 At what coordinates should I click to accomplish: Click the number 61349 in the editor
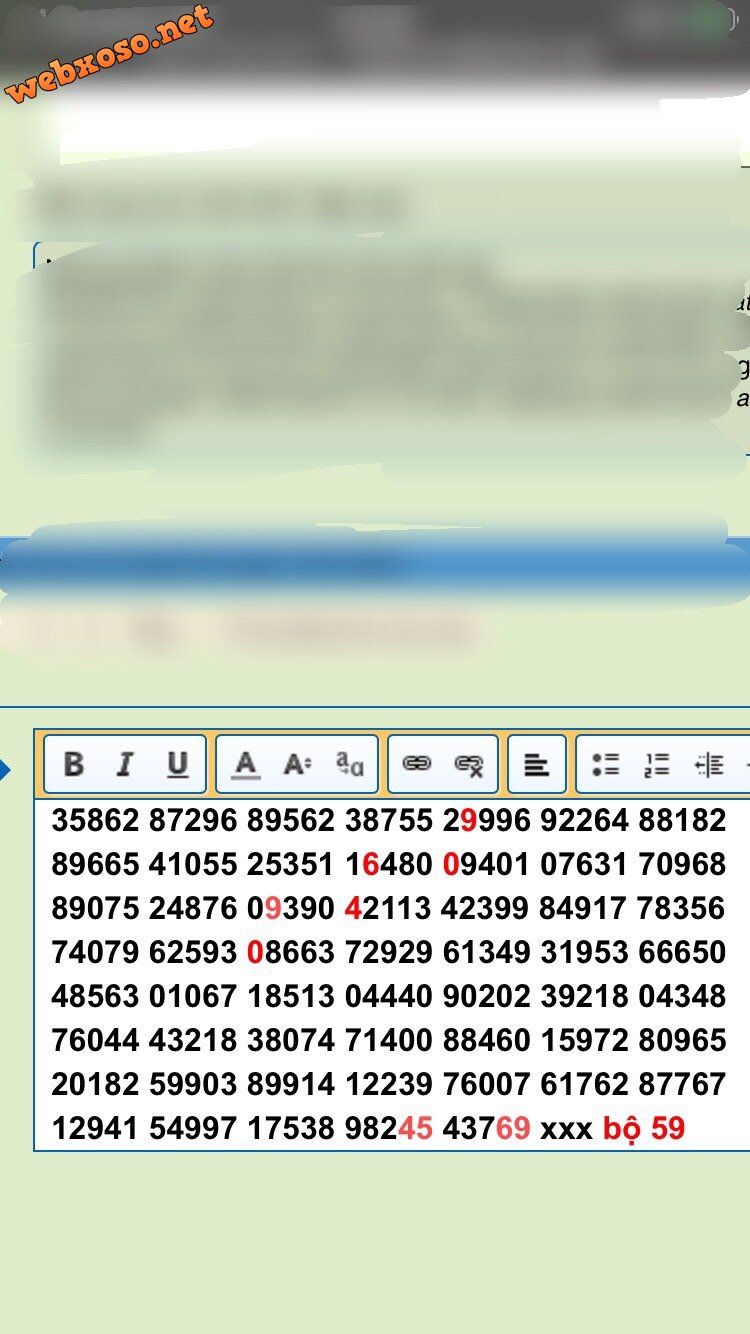[x=487, y=953]
